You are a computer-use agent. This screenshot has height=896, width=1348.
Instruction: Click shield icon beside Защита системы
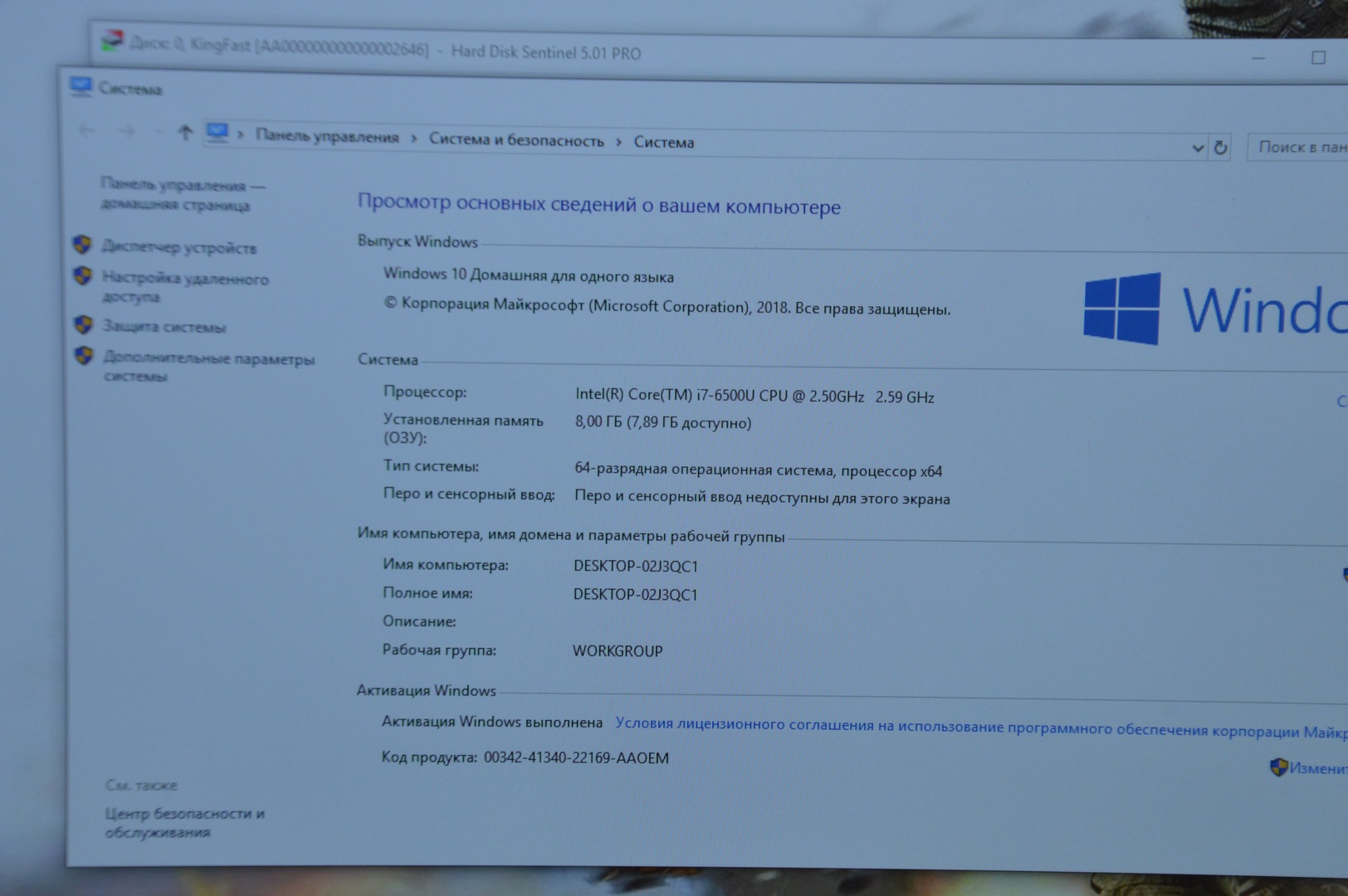tap(83, 324)
